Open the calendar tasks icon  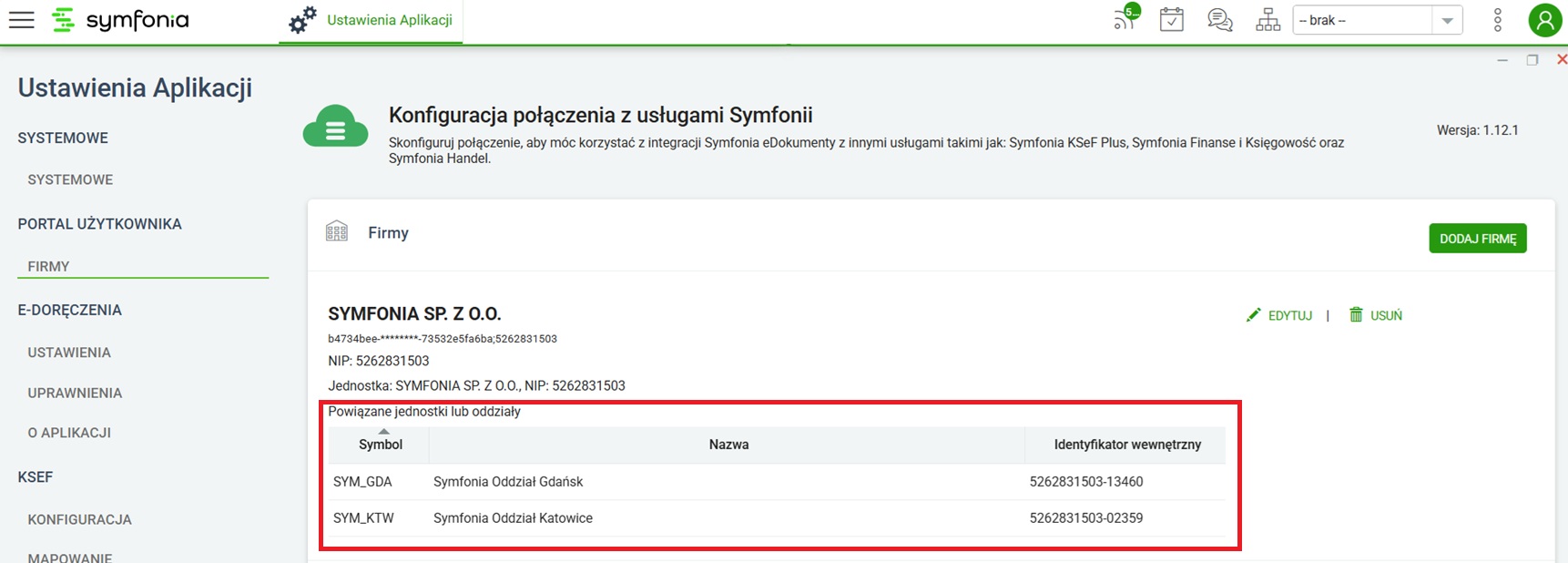click(1172, 19)
